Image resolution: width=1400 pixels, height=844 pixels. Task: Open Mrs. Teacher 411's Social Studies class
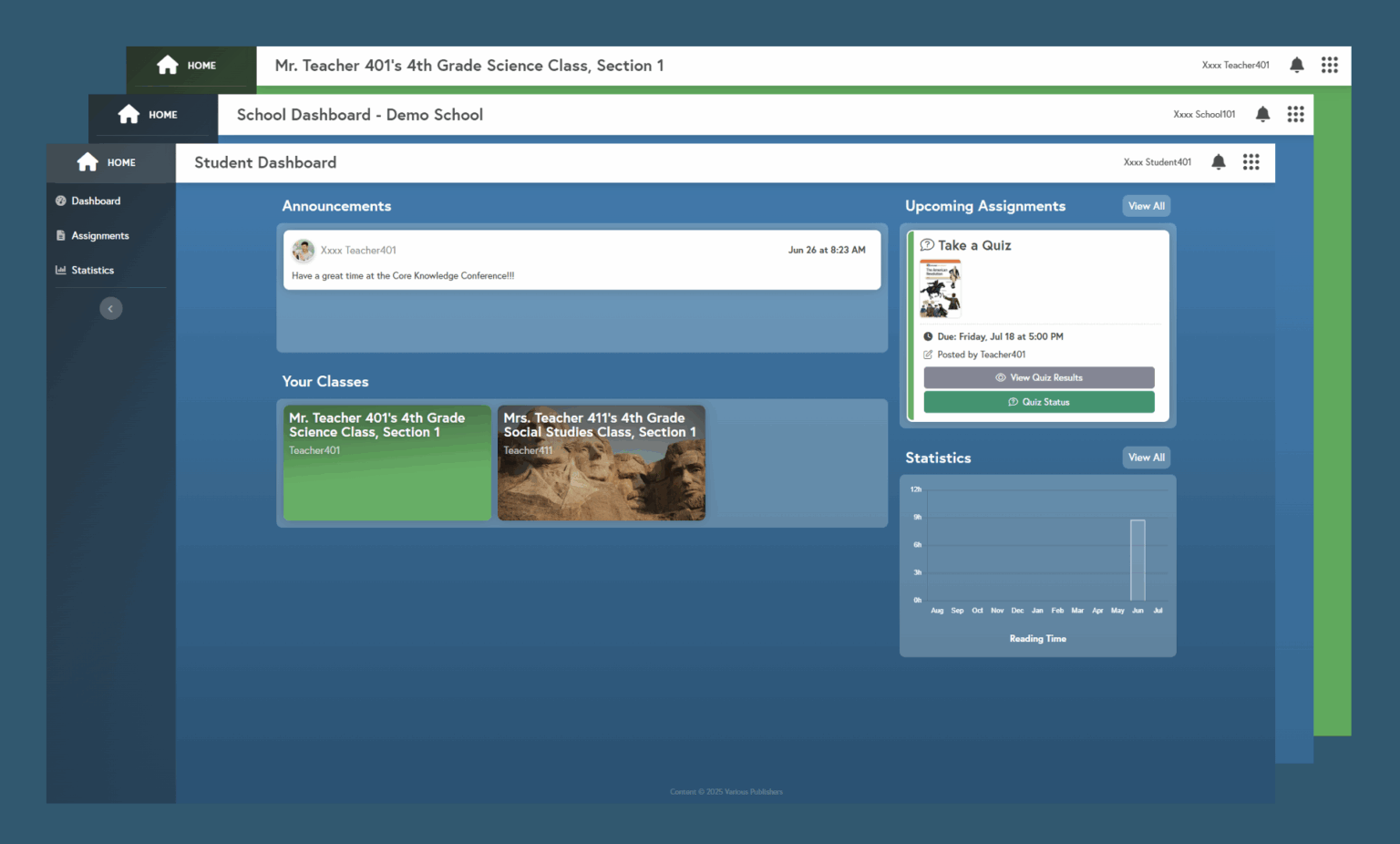point(601,462)
